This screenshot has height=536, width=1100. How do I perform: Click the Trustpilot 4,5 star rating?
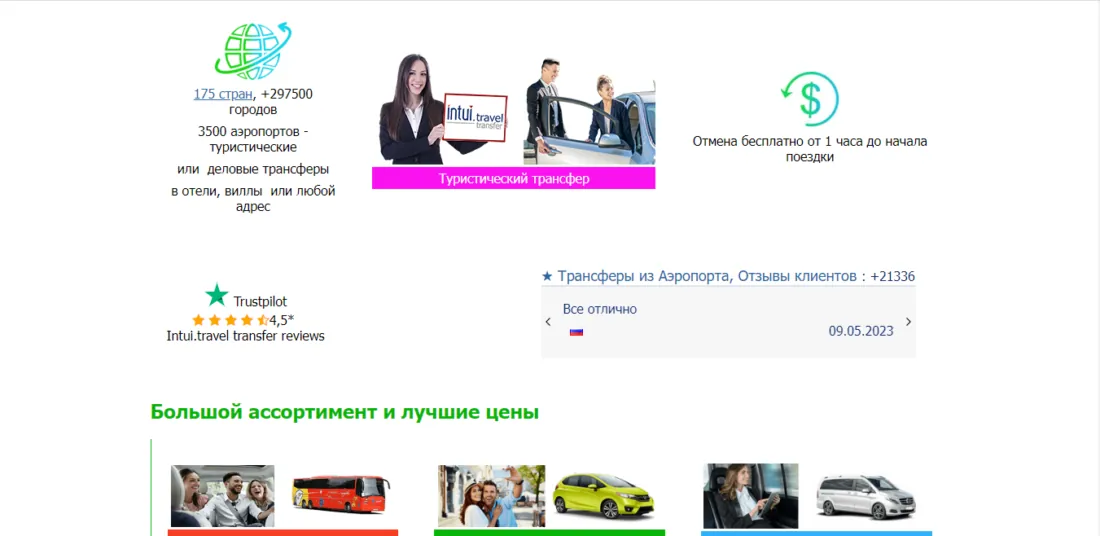pos(243,320)
